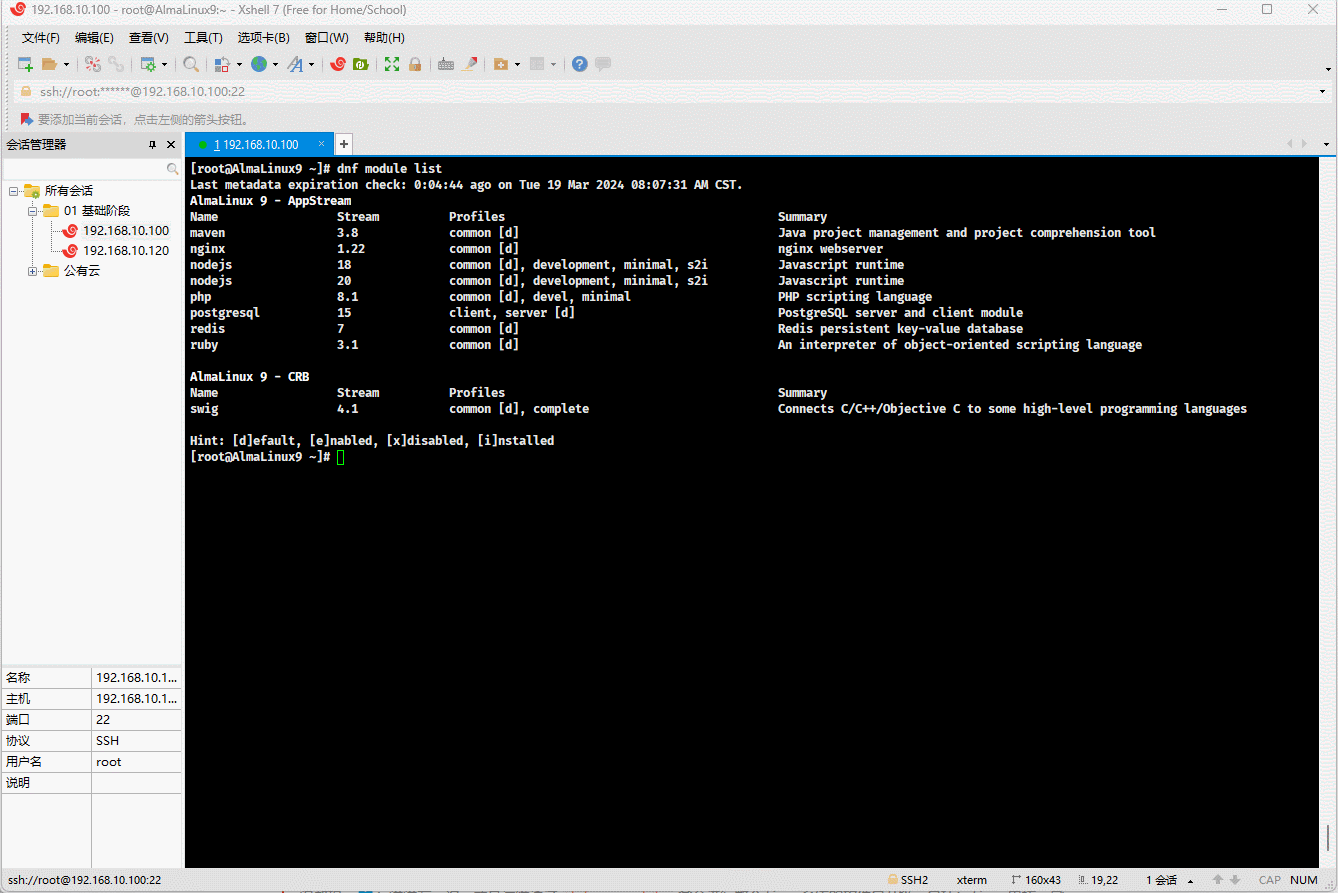The image size is (1338, 893).
Task: Open the Open-folder dropdown arrow in toolbar
Action: (67, 65)
